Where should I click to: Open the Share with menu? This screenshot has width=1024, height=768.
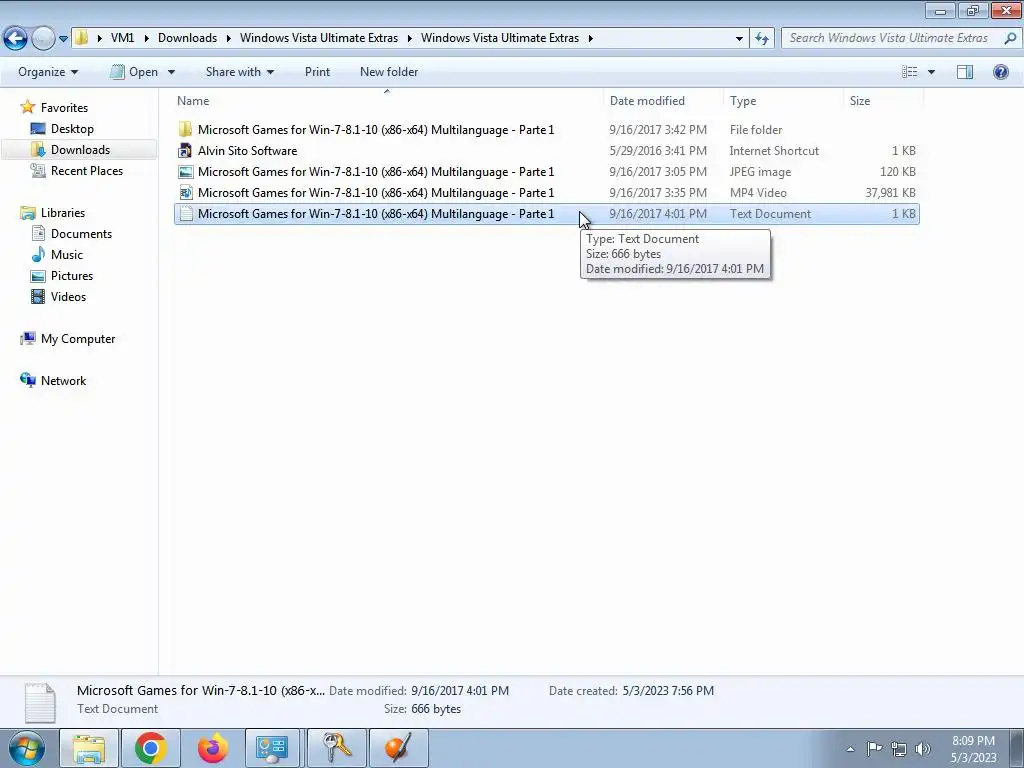(240, 72)
